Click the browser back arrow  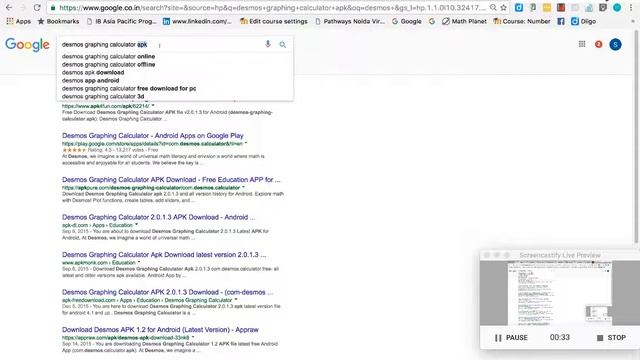tap(9, 7)
